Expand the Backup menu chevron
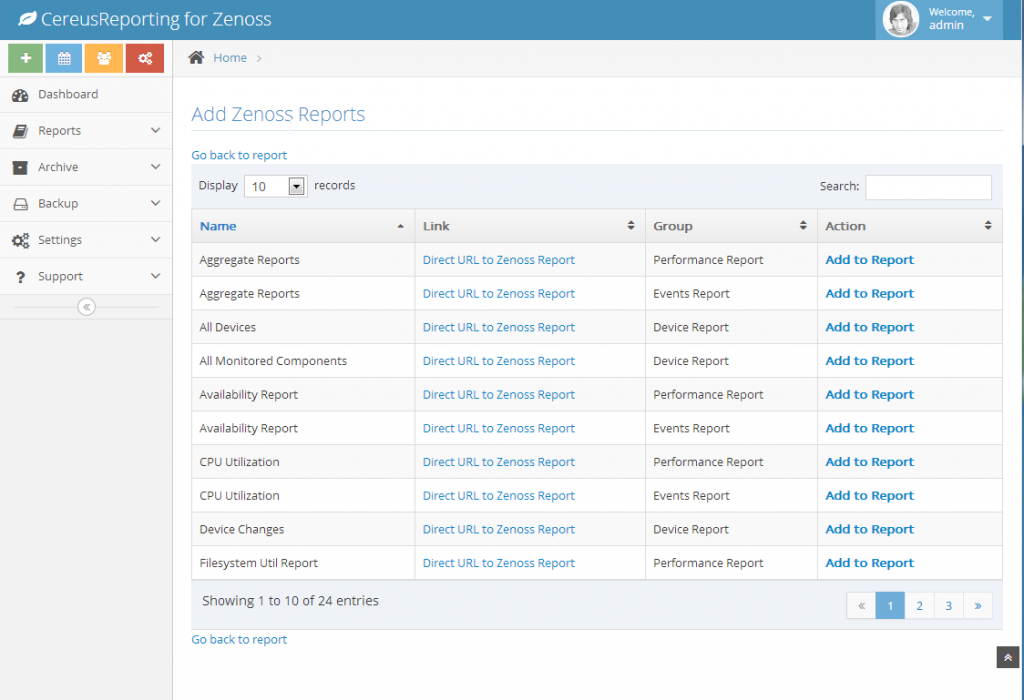The height and width of the screenshot is (700, 1024). tap(155, 203)
